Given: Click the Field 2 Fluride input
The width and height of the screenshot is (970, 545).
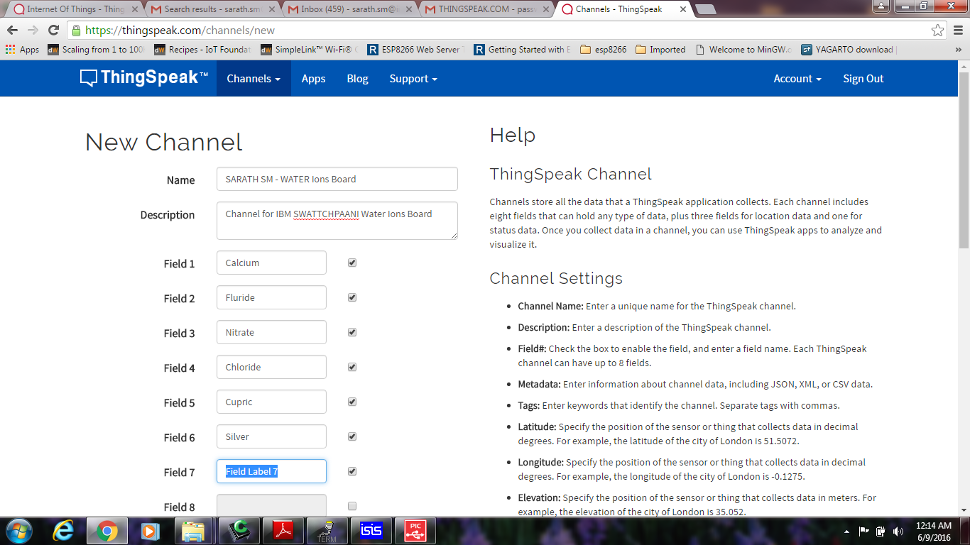Looking at the screenshot, I should 271,298.
